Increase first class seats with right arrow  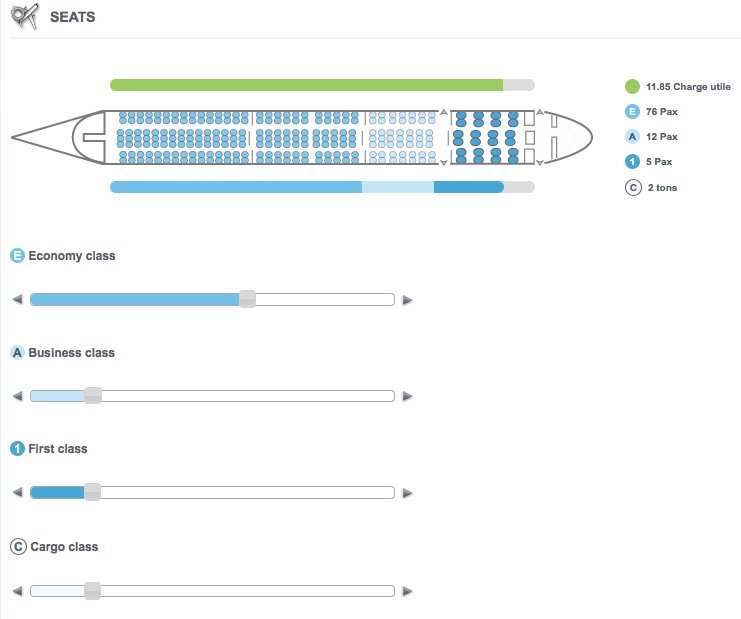tap(407, 493)
